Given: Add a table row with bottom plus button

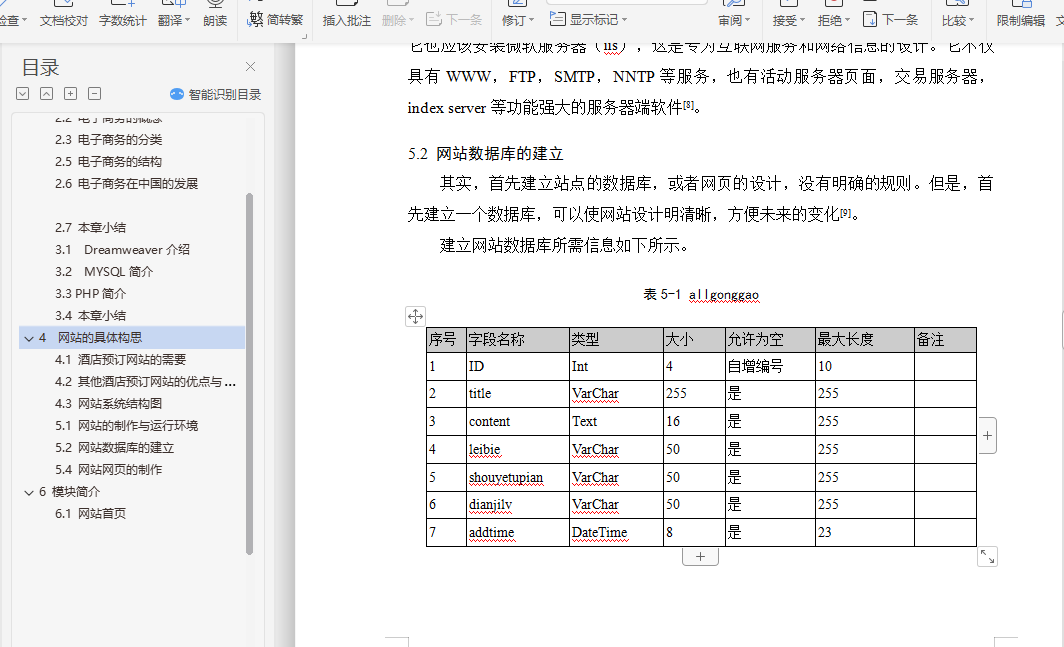Looking at the screenshot, I should pyautogui.click(x=700, y=557).
